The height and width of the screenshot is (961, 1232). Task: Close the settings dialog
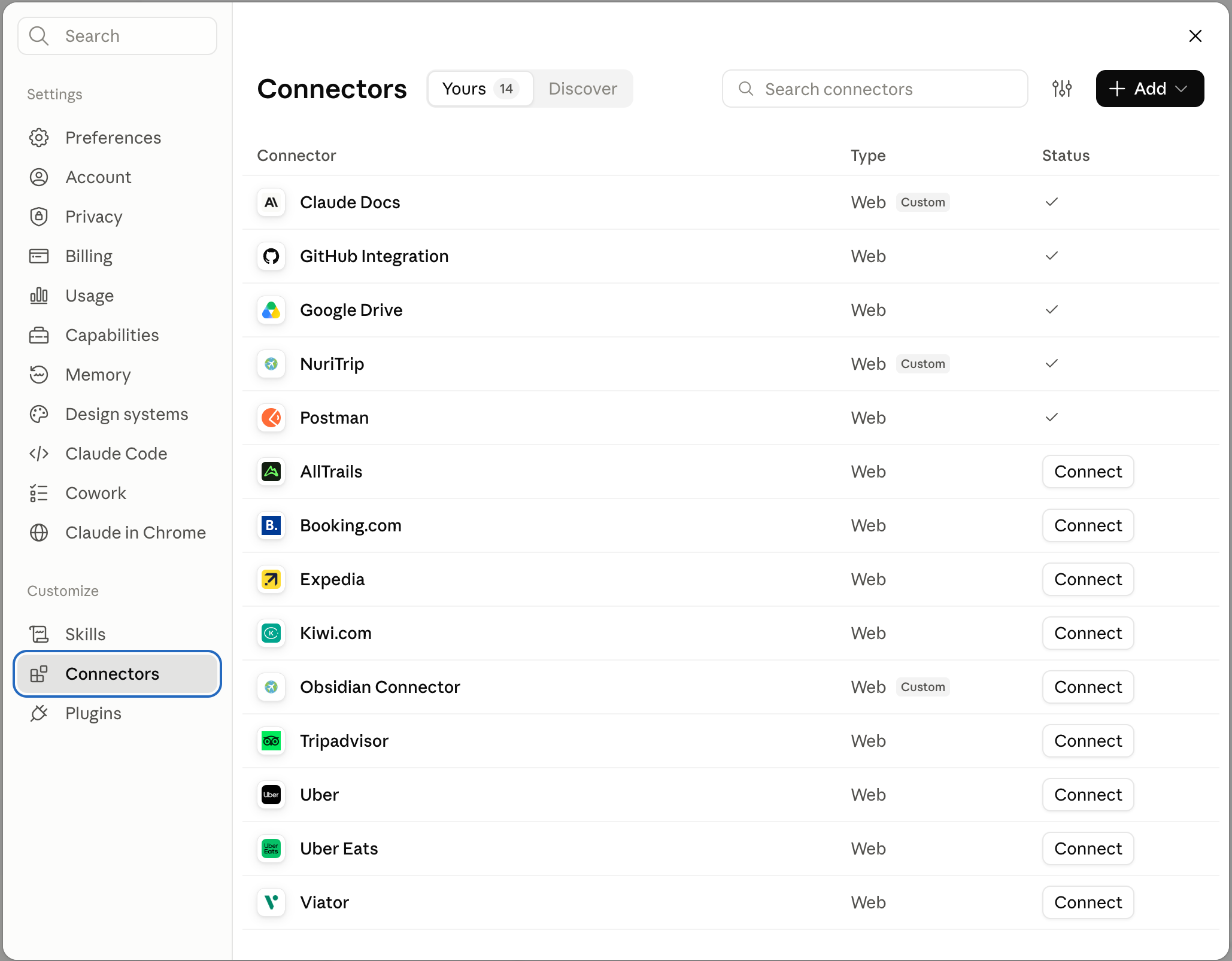[x=1195, y=36]
